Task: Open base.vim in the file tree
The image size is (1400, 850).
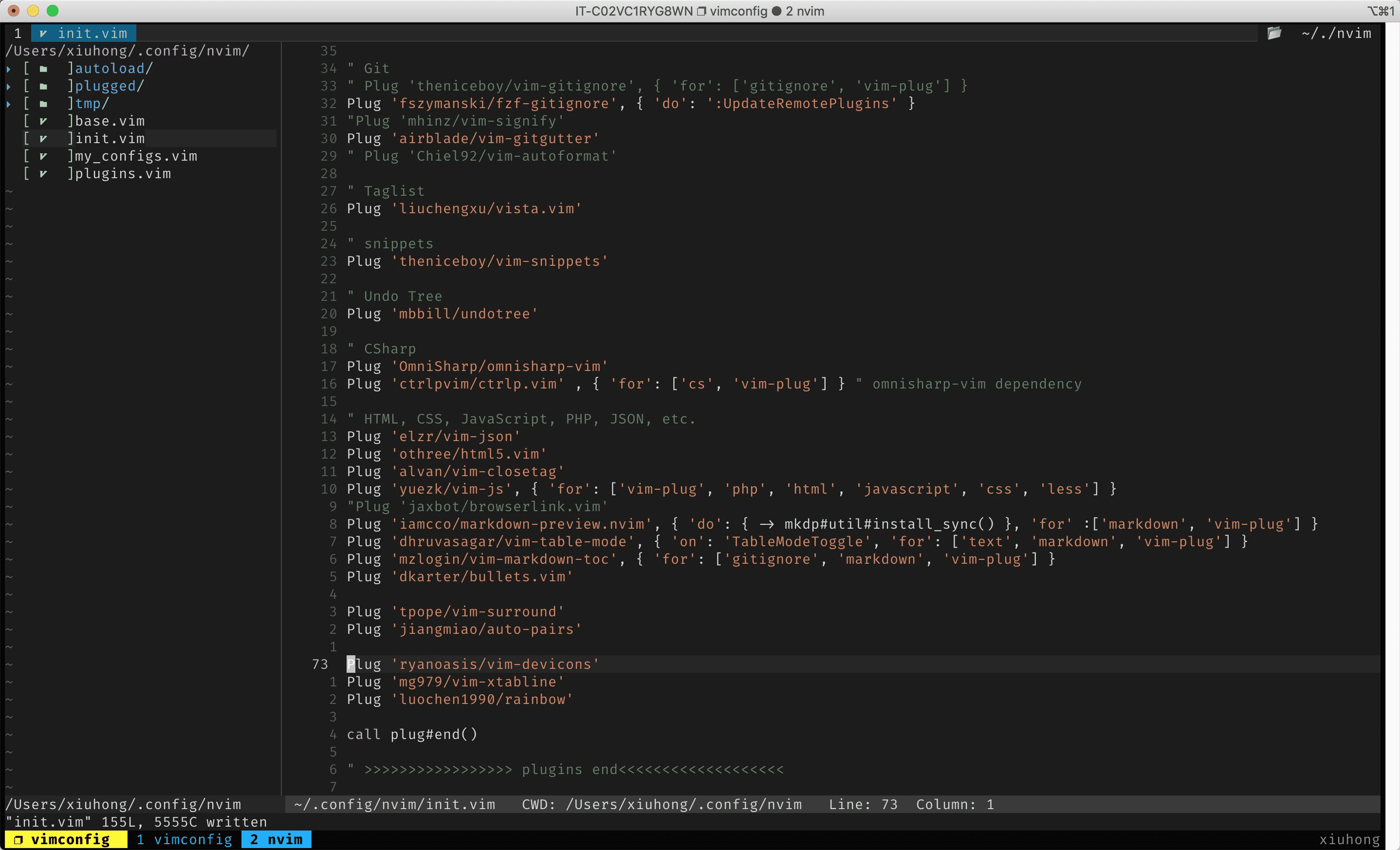Action: tap(110, 121)
